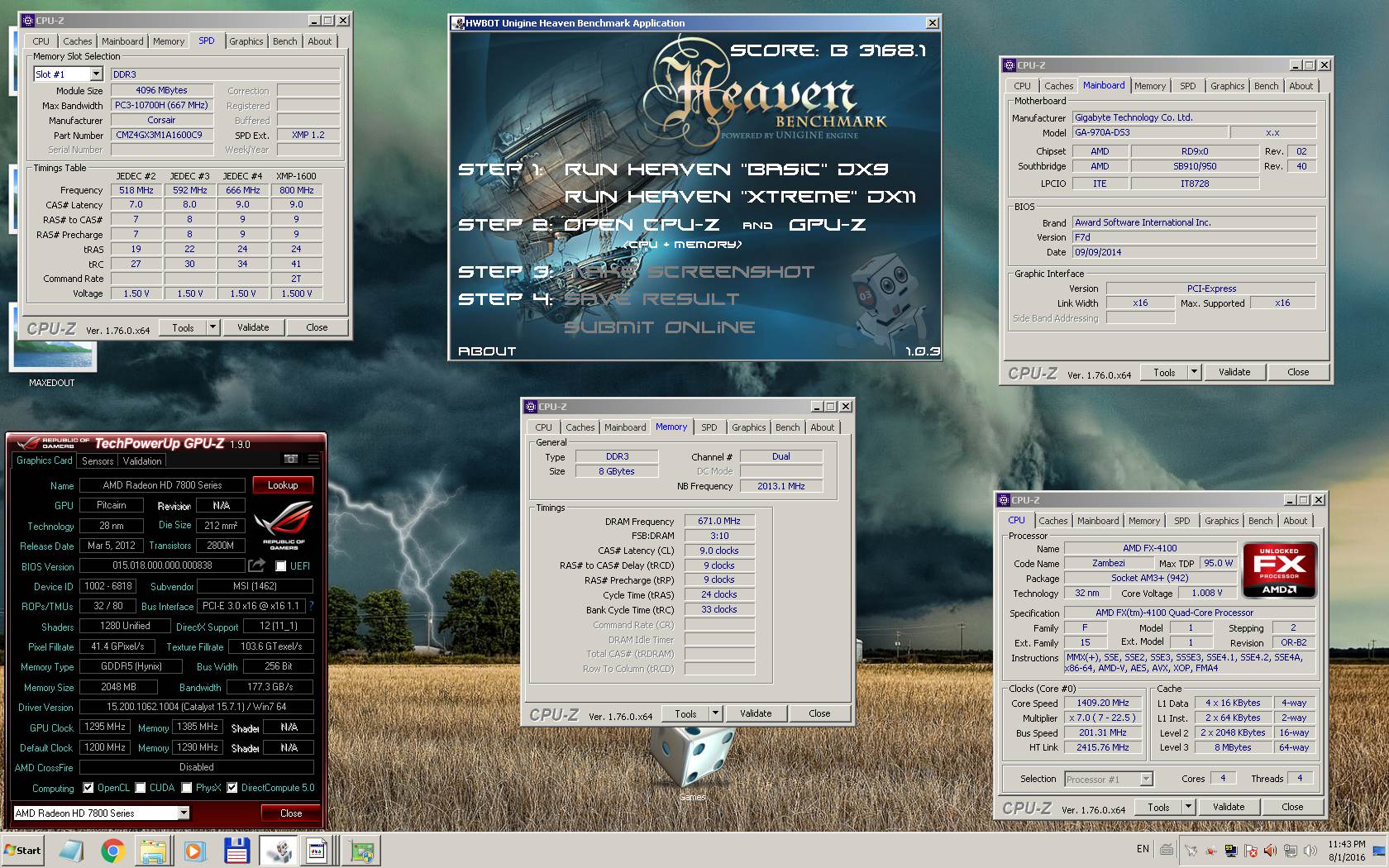1389x868 pixels.
Task: Open Windows Explorer folder icon in taskbar
Action: click(153, 851)
